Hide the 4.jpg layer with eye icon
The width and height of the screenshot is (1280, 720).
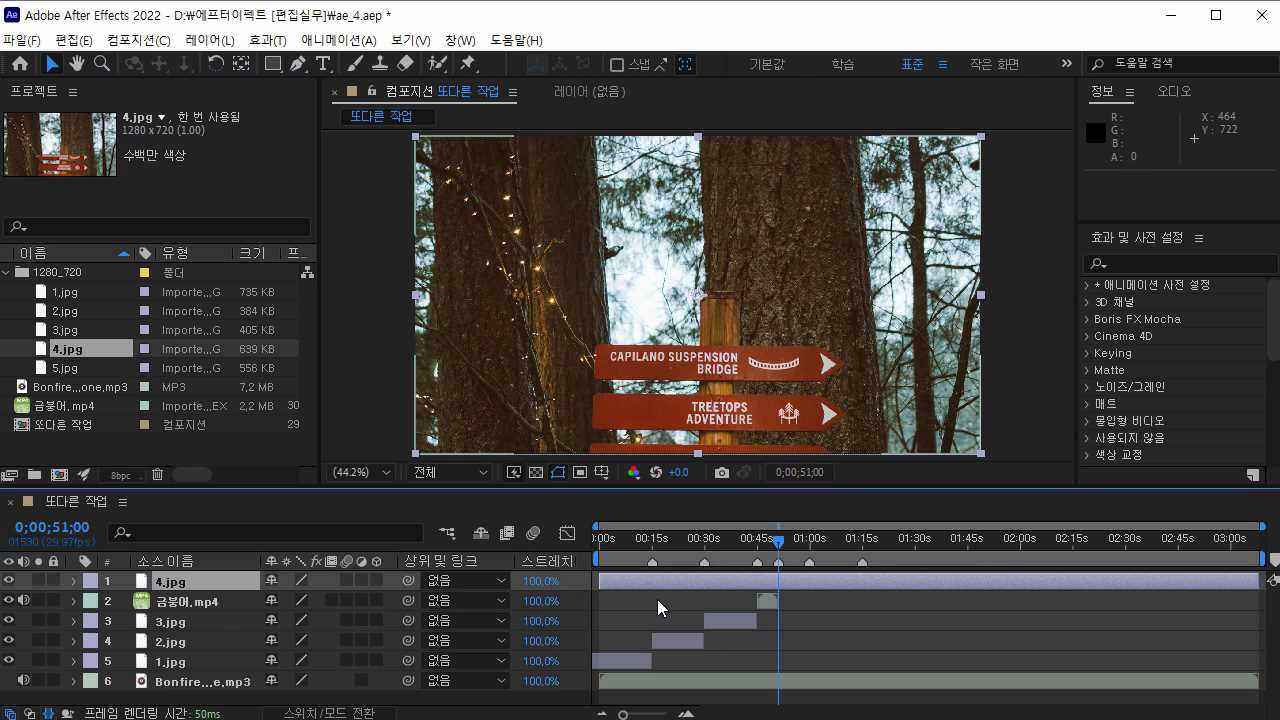point(9,581)
